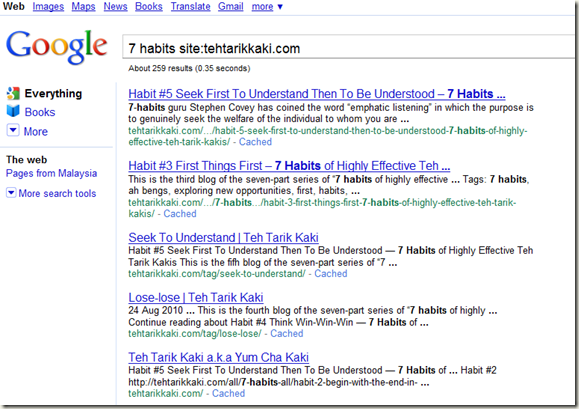Open the Habit #5 Seek First result

(x=317, y=94)
